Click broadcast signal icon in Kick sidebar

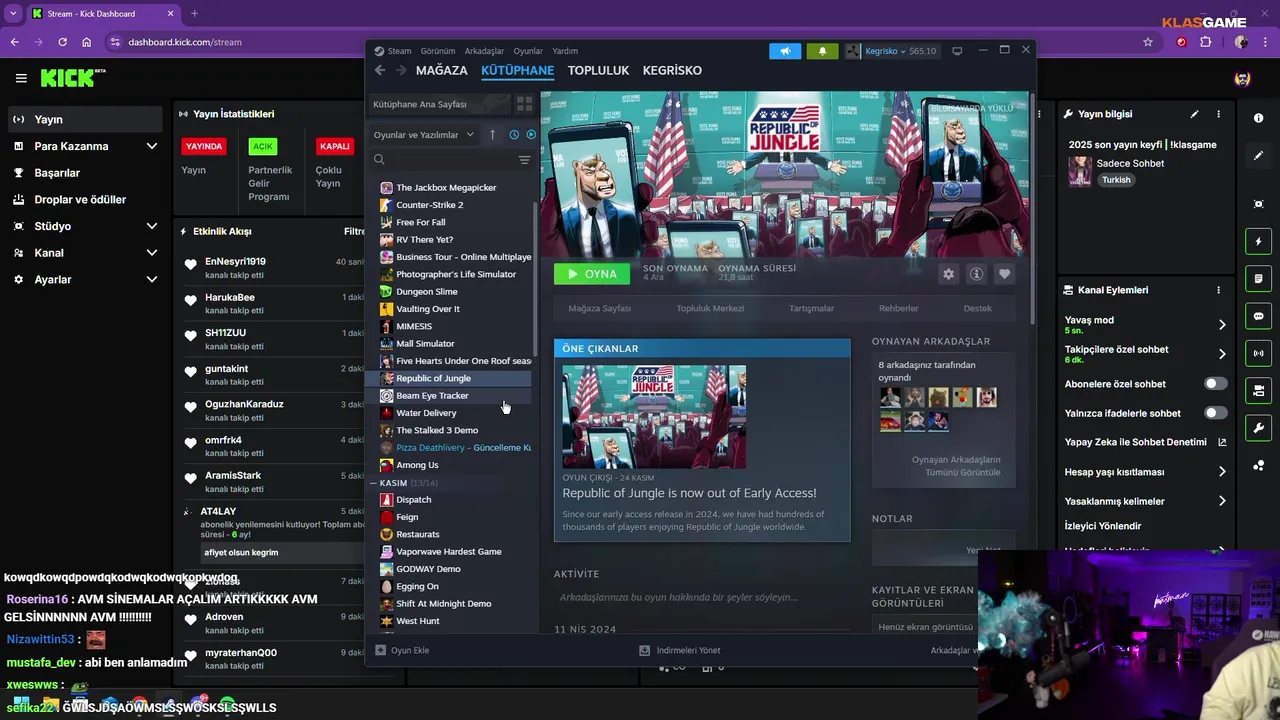coord(1258,352)
